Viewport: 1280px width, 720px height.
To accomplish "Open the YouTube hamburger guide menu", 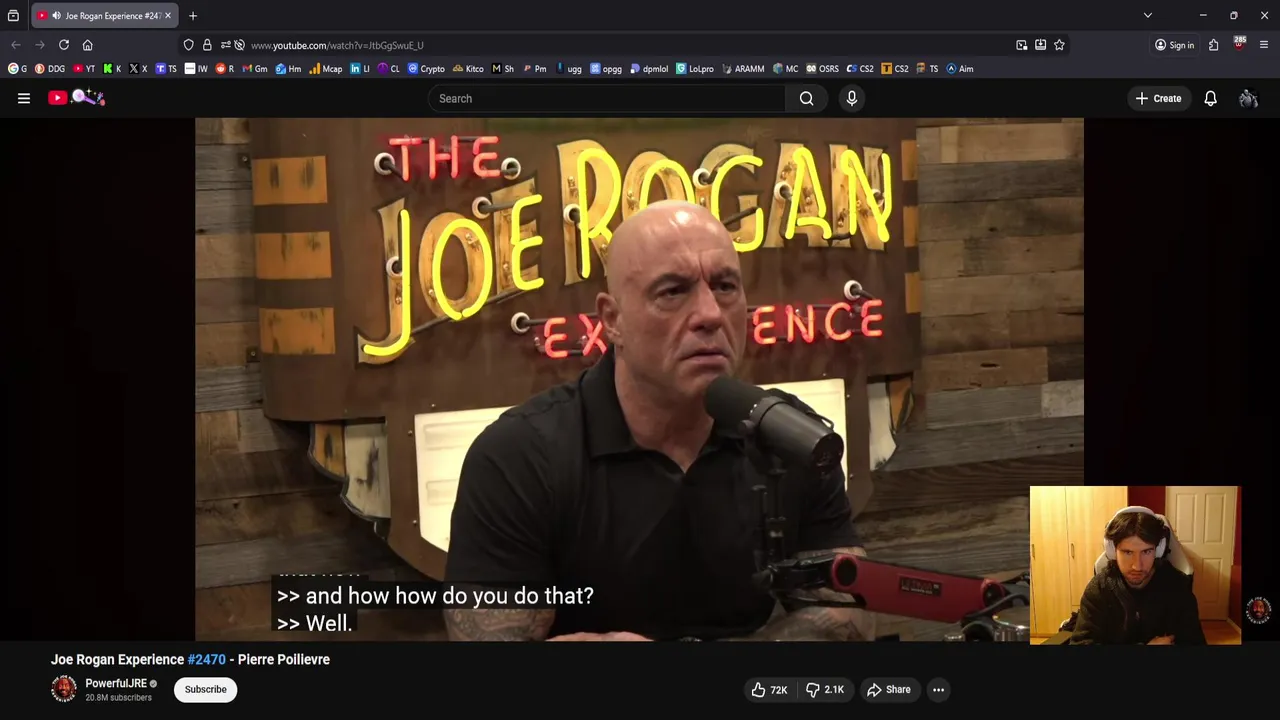I will coord(24,98).
